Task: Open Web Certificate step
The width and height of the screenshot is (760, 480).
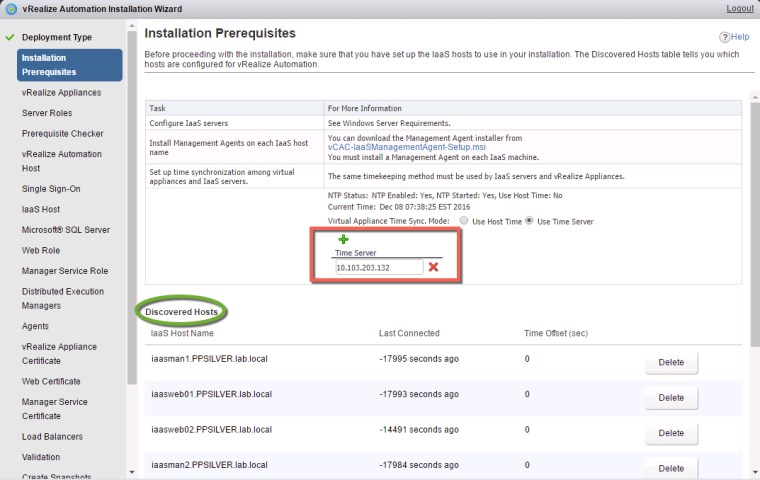Action: pos(51,382)
